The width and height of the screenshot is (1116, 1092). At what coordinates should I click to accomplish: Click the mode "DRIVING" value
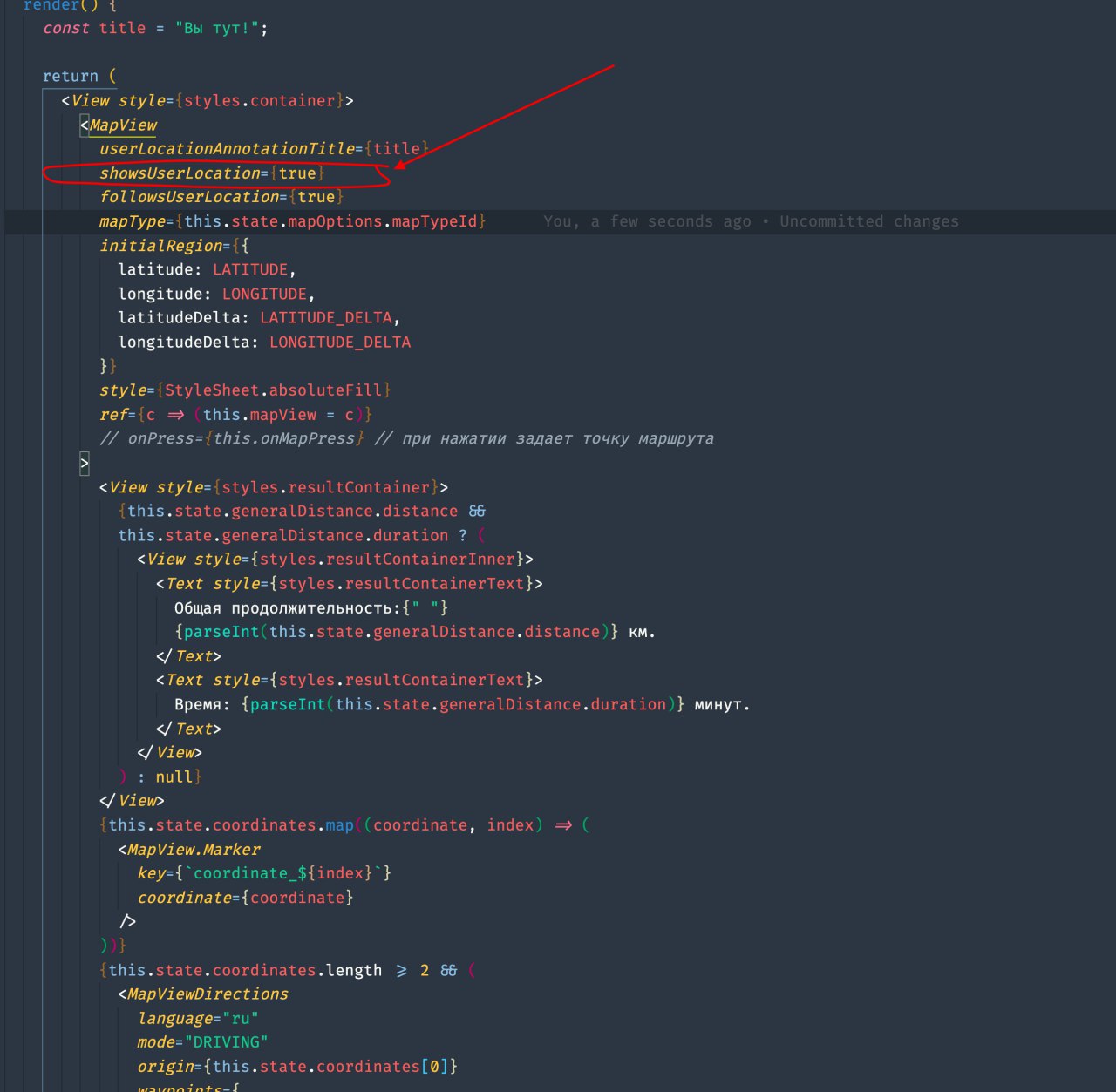(x=227, y=1042)
